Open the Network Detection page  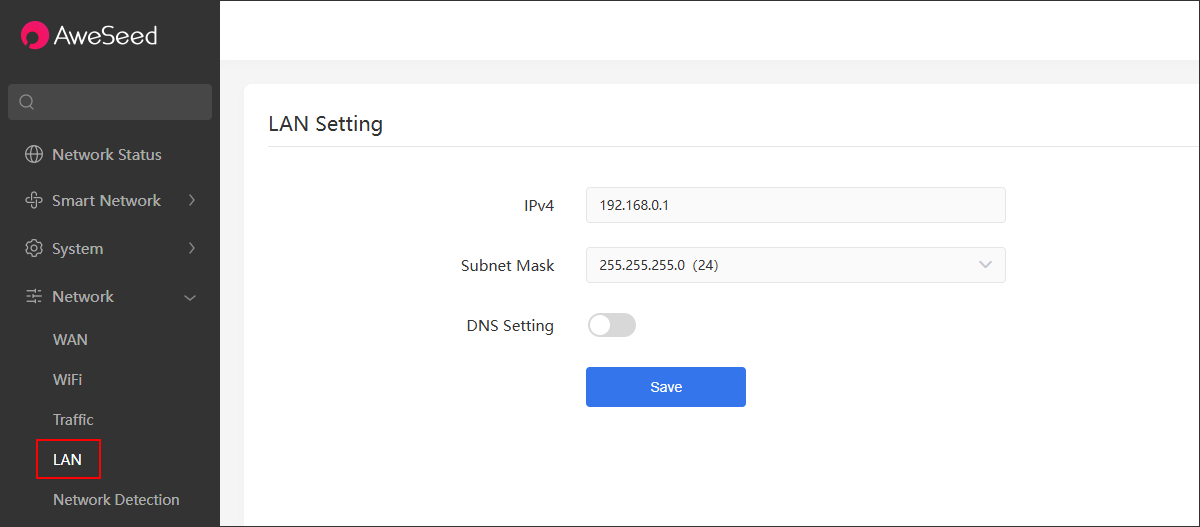pyautogui.click(x=116, y=500)
